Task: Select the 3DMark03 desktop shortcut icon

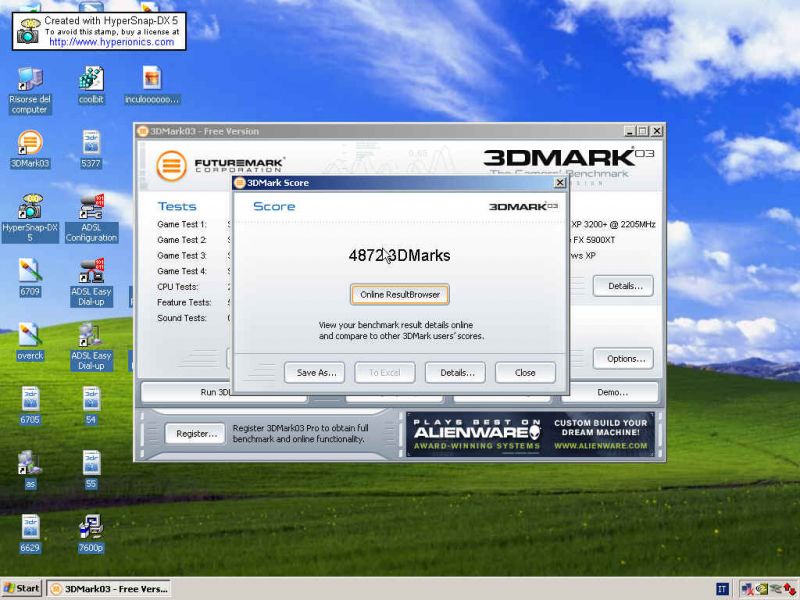Action: [x=30, y=149]
